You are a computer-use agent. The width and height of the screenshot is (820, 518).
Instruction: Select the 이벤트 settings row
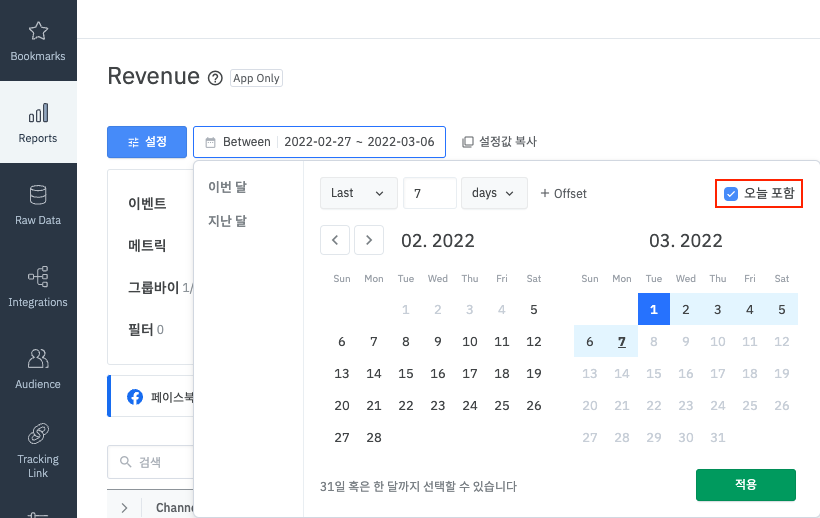(x=147, y=203)
